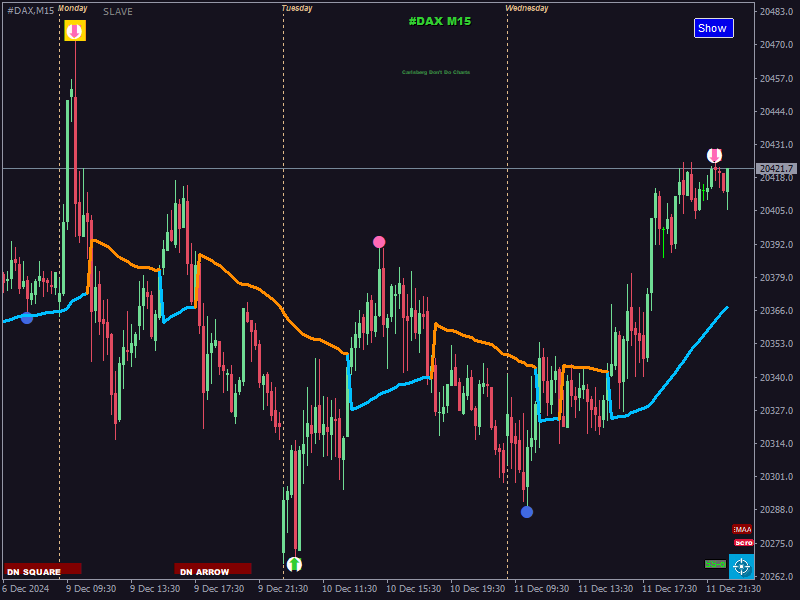
Task: Click the blue dot marker below Wednesday low
Action: click(527, 512)
